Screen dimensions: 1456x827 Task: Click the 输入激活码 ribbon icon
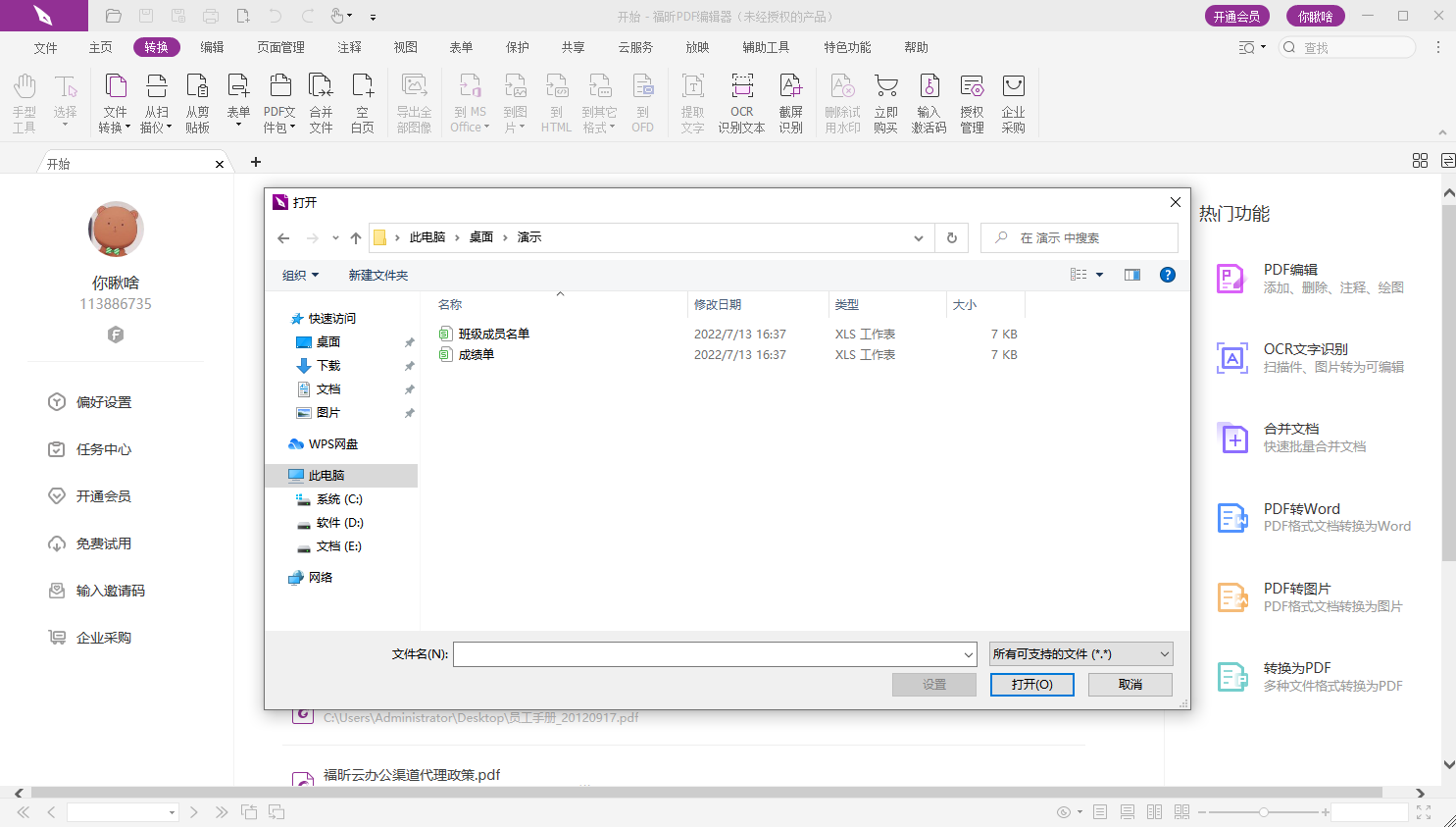click(929, 102)
